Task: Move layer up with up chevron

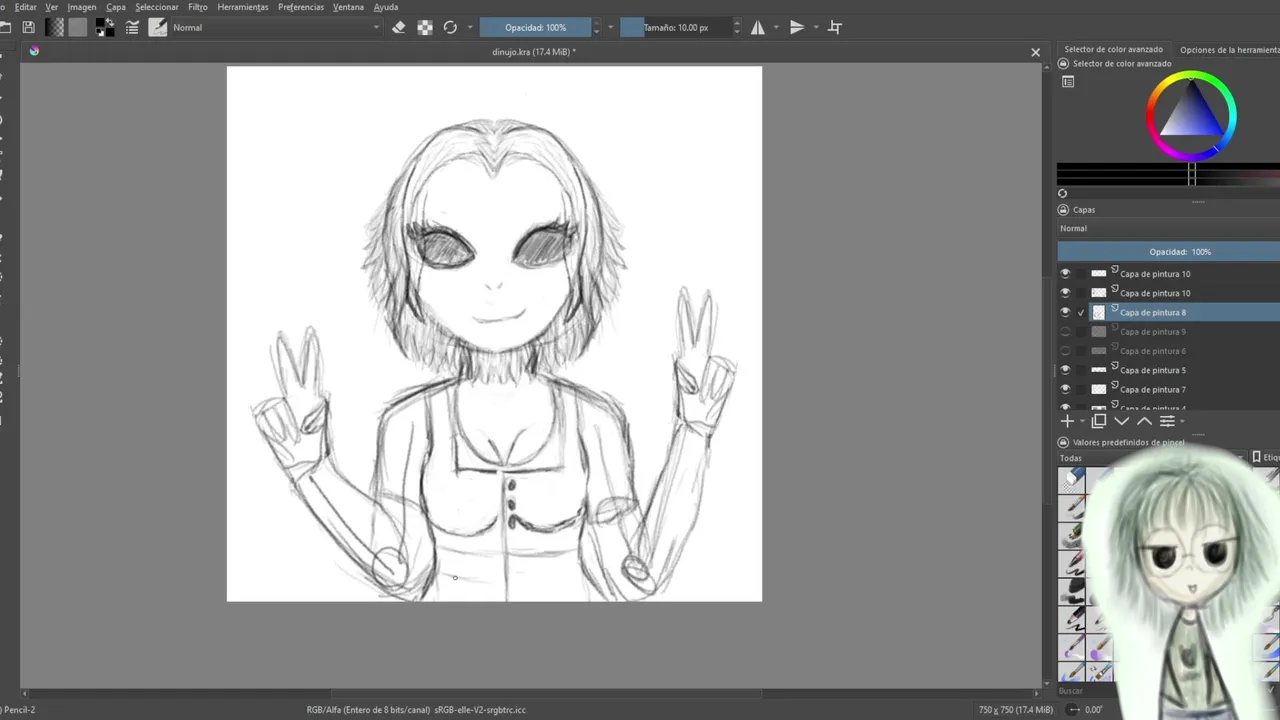Action: tap(1145, 421)
